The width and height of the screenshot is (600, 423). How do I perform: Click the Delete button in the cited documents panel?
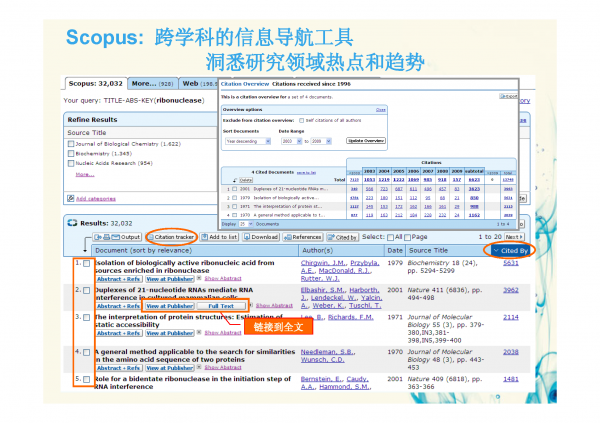point(245,180)
